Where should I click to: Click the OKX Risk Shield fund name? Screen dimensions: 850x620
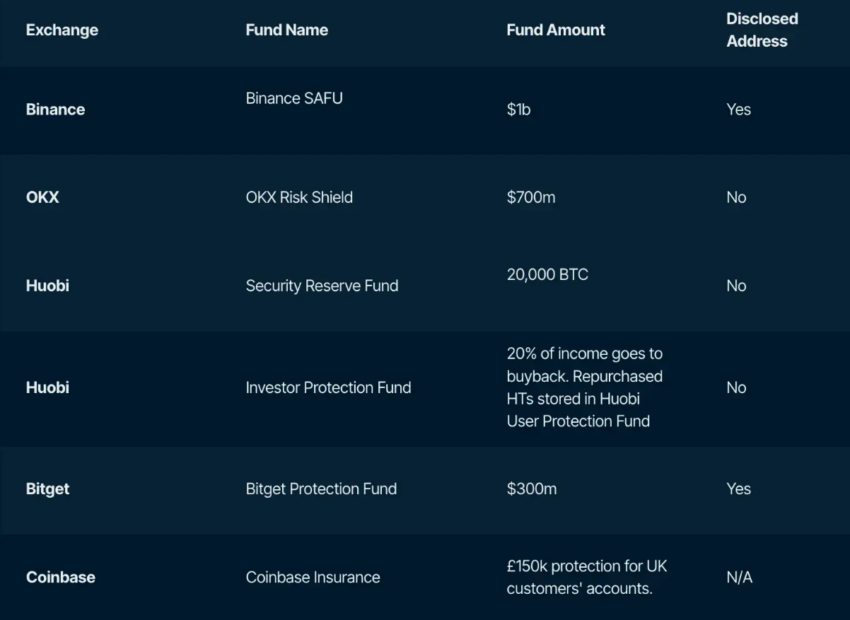(x=299, y=197)
